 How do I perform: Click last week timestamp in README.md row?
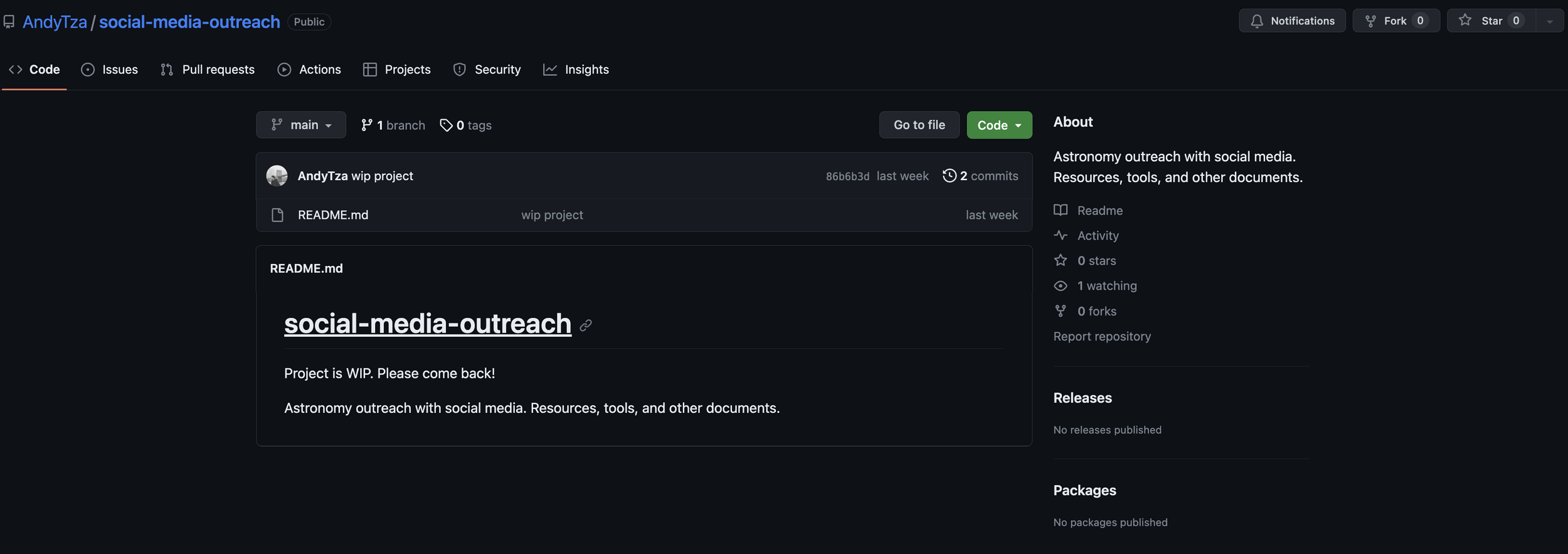click(992, 215)
